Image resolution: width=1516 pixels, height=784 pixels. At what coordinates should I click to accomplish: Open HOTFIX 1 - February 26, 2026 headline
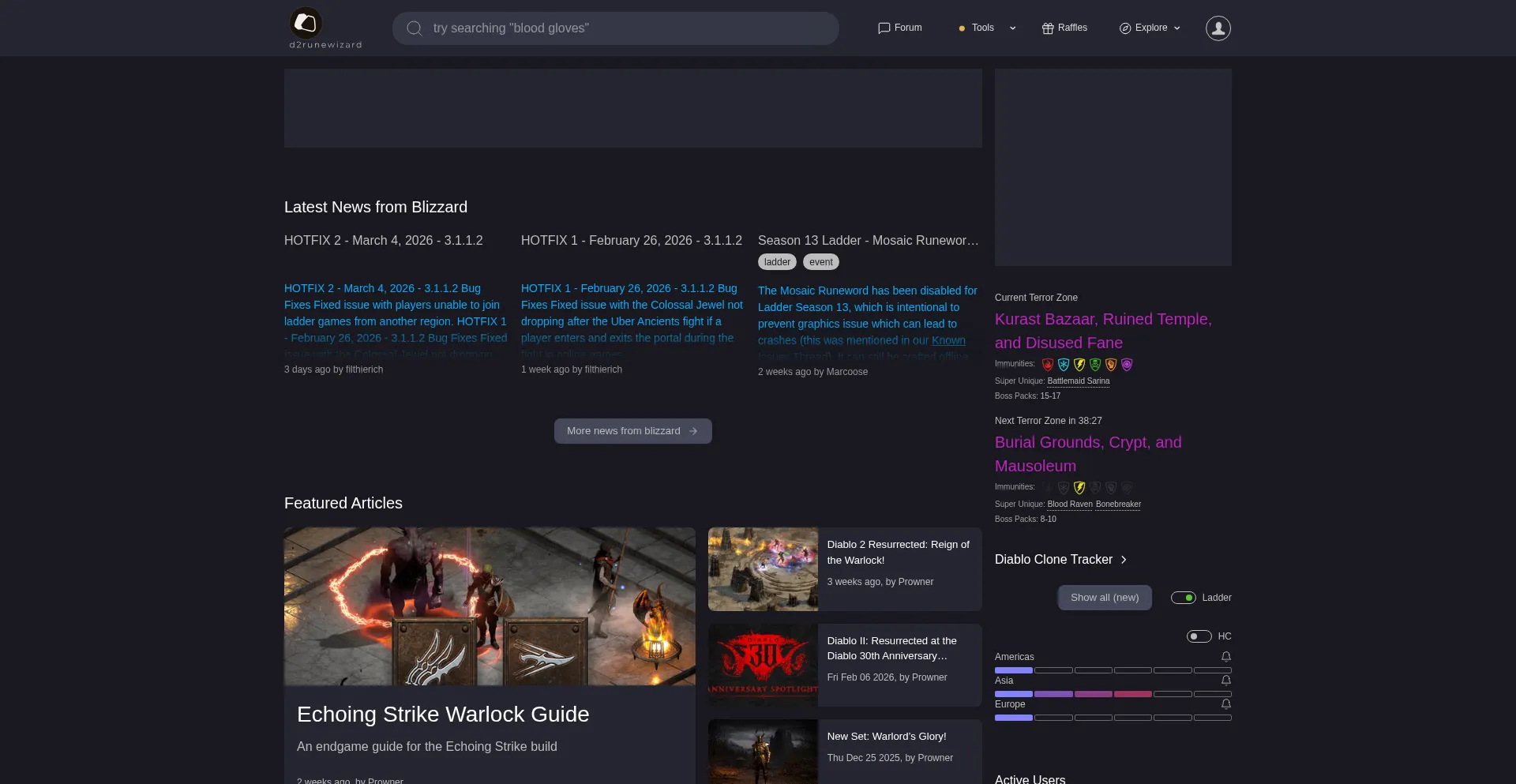[632, 240]
